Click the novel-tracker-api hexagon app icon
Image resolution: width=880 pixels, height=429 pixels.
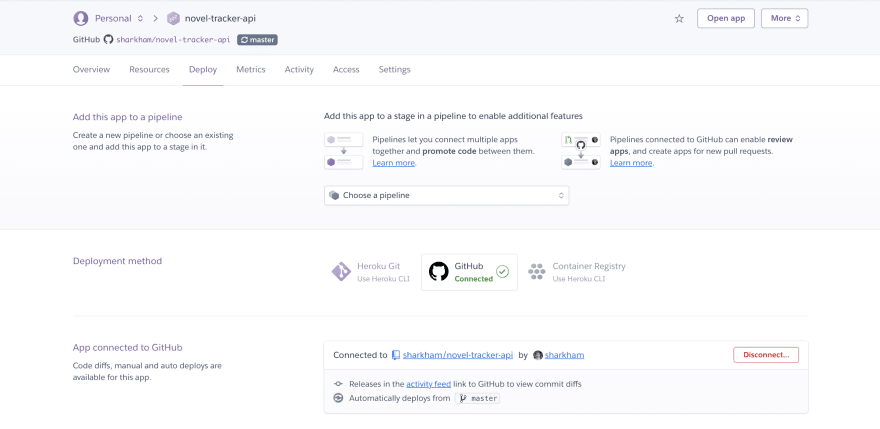point(173,19)
